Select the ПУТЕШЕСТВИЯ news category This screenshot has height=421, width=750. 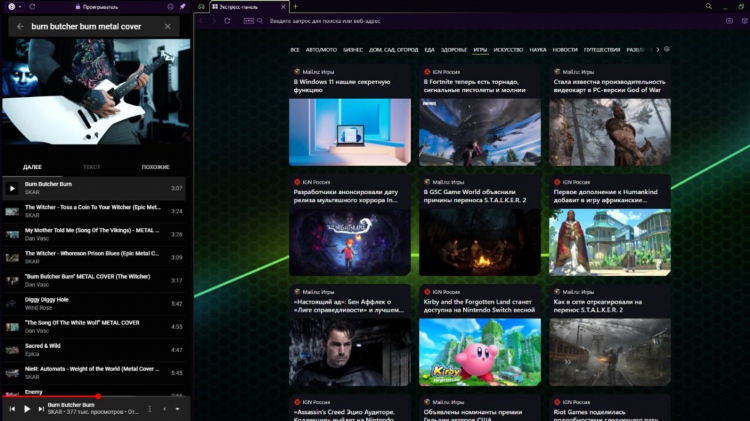[602, 50]
